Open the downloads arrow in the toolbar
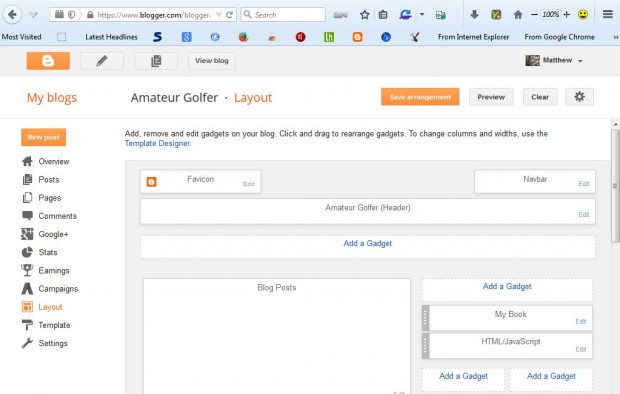The height and width of the screenshot is (394, 620). coord(474,15)
